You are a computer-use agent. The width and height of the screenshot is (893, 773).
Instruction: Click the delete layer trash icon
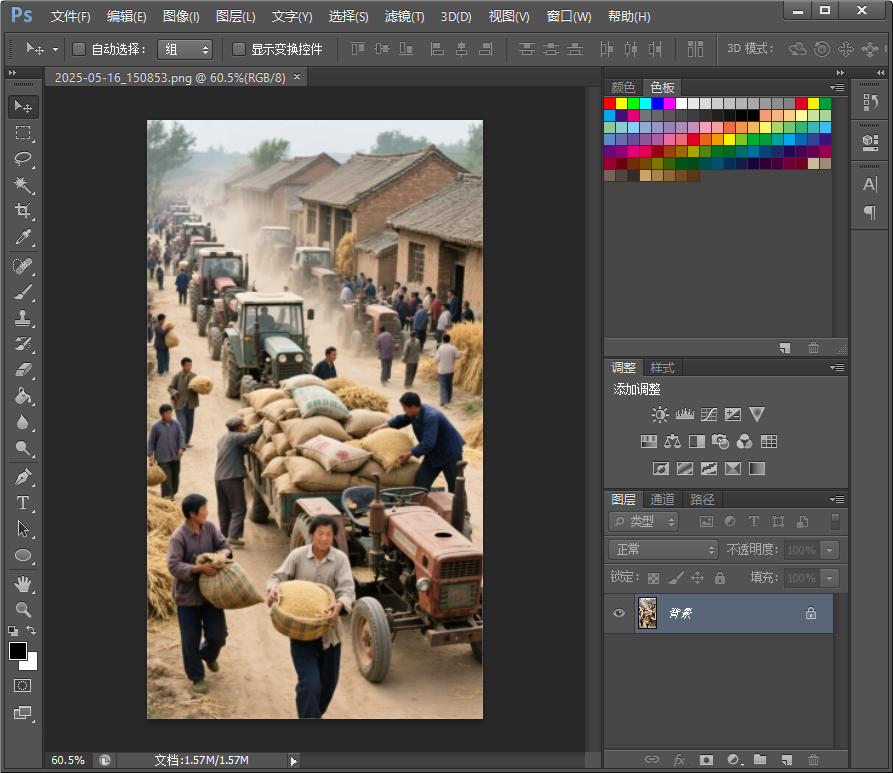813,760
